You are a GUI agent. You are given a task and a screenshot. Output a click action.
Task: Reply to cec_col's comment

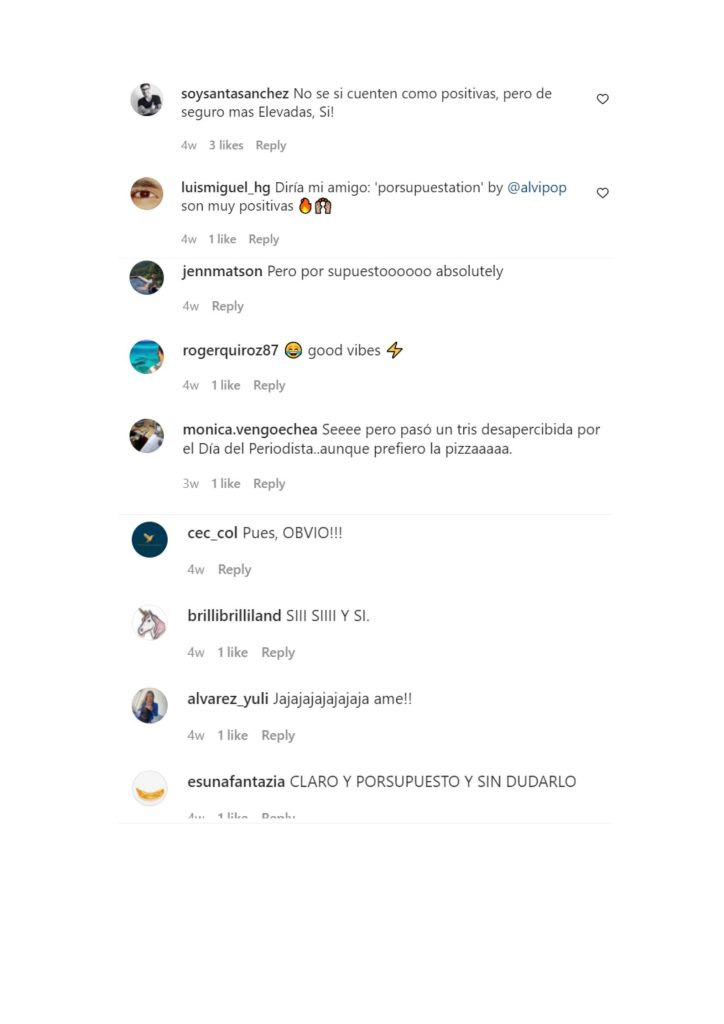tap(234, 569)
